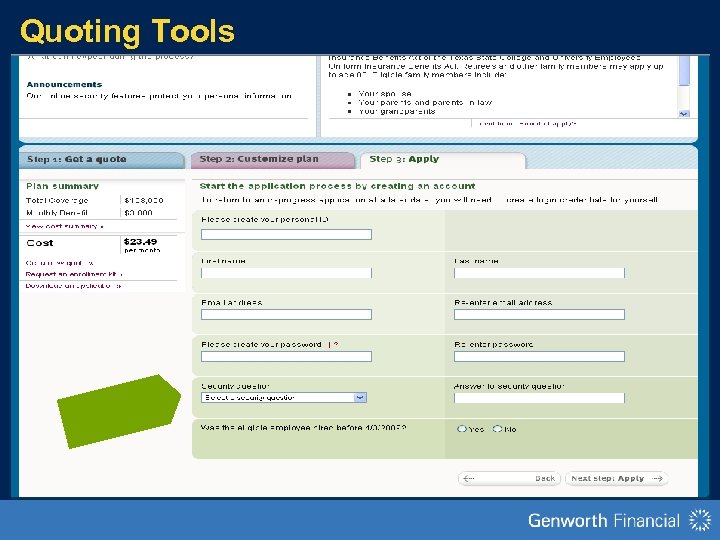Click the Answer to security question field
The height and width of the screenshot is (540, 720).
[x=539, y=398]
